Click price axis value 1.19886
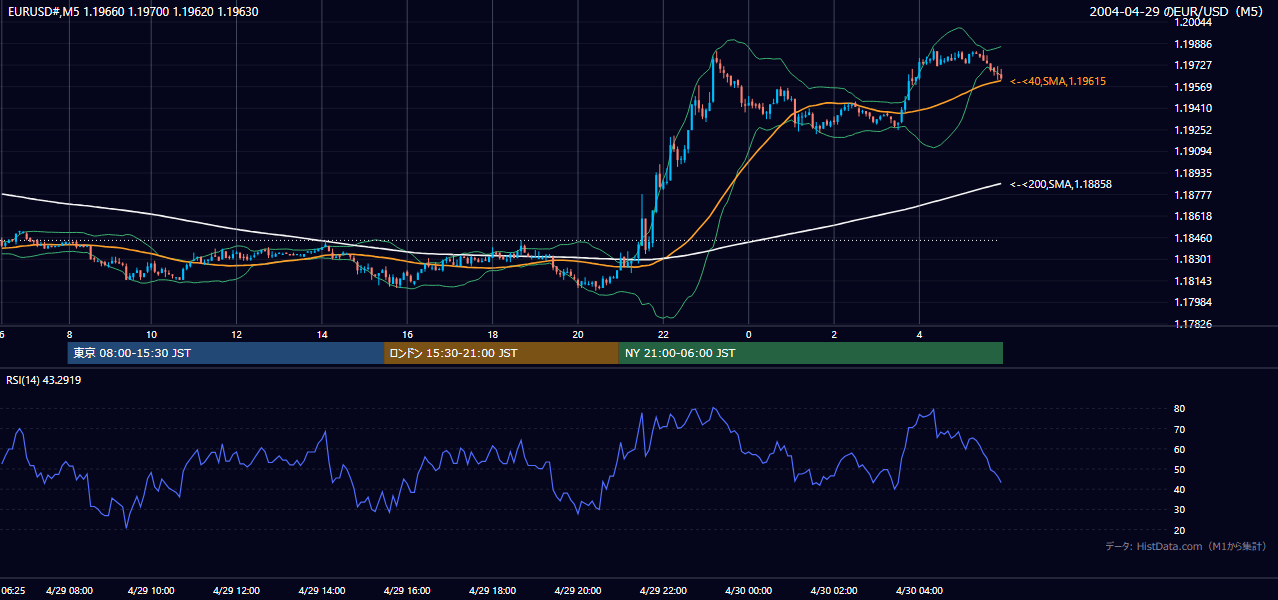The image size is (1278, 600). pos(1193,44)
